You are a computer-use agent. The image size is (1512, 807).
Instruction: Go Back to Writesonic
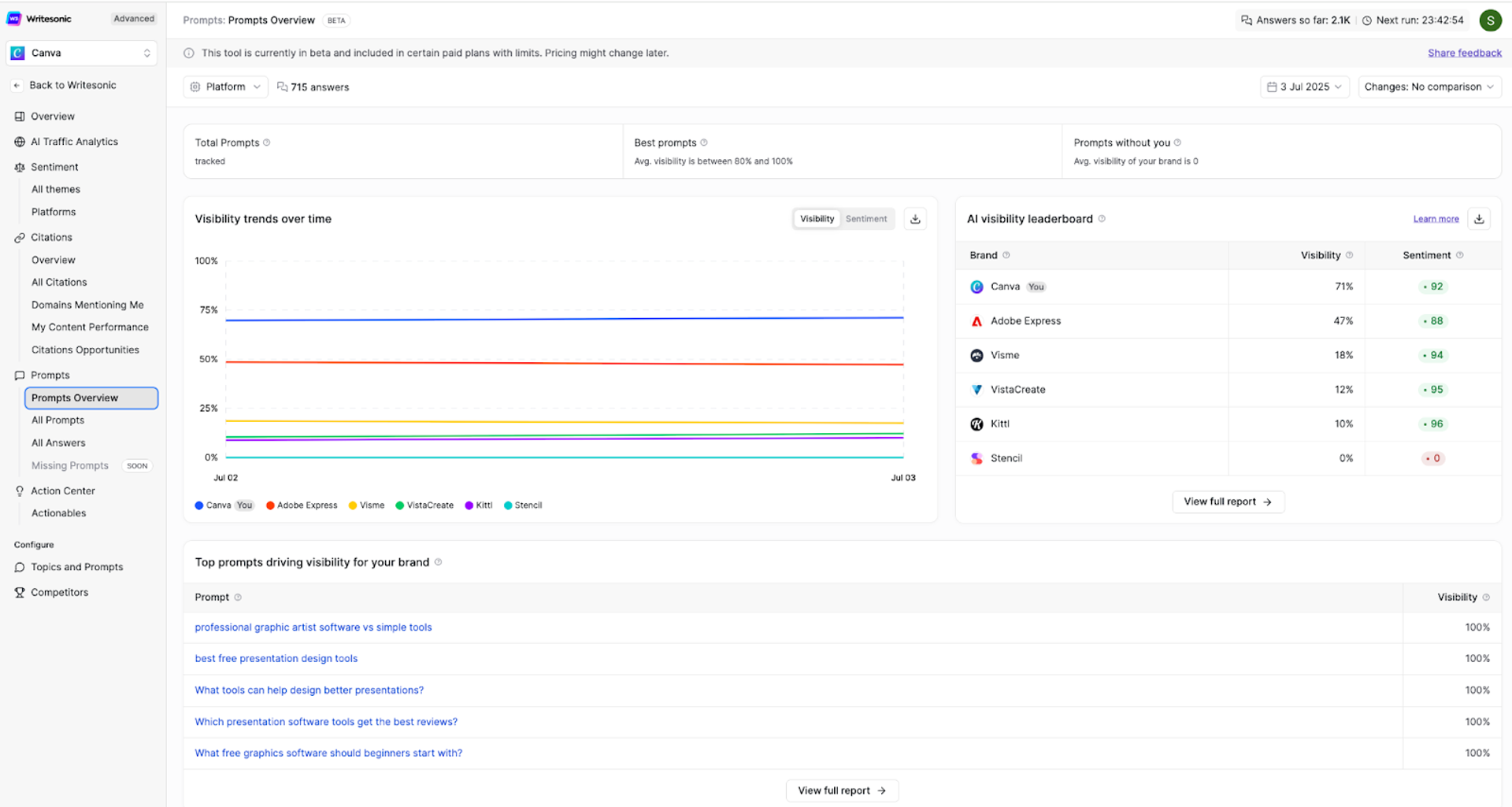tap(72, 85)
